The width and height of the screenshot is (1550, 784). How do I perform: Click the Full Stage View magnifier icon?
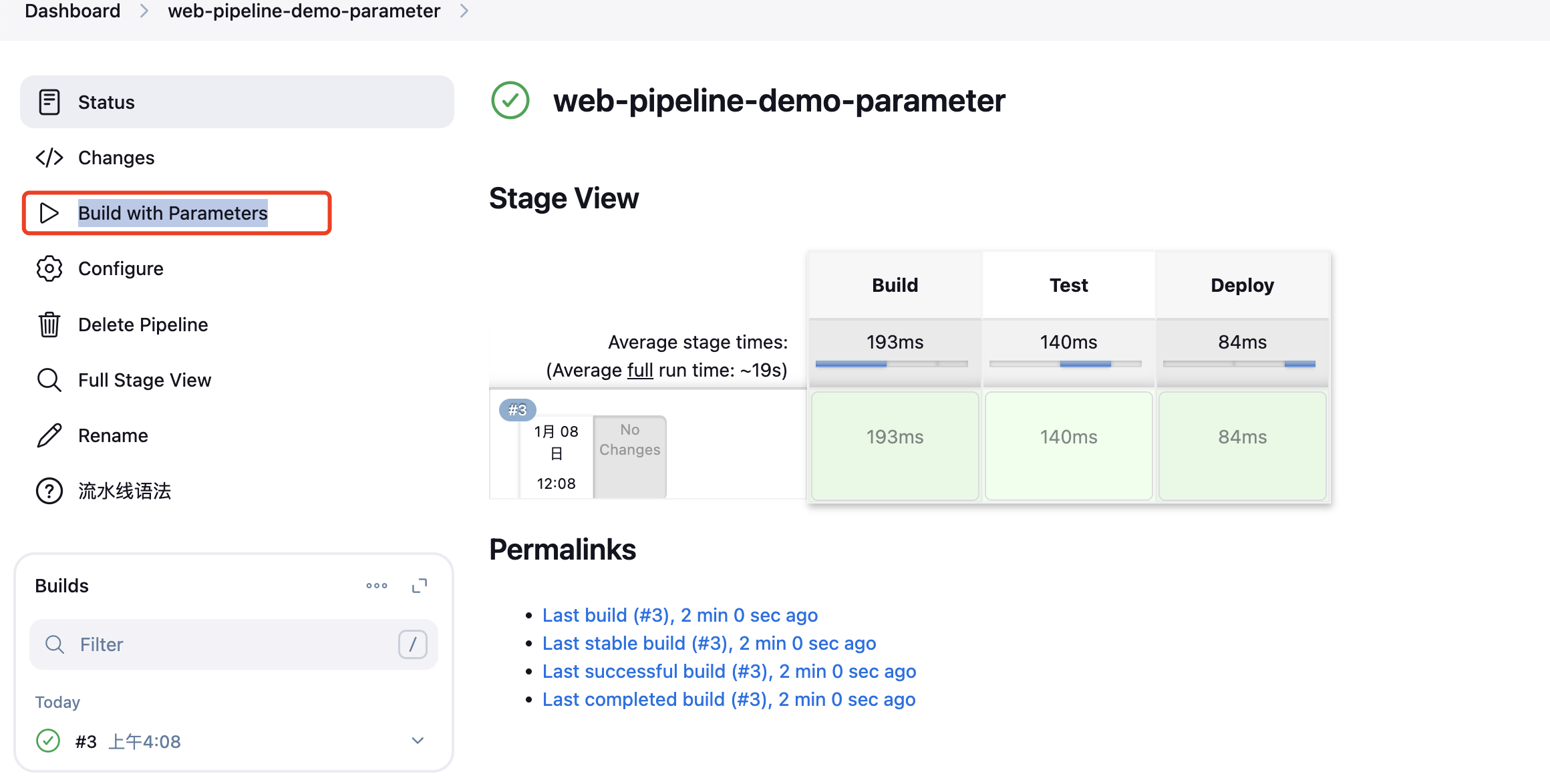[49, 380]
